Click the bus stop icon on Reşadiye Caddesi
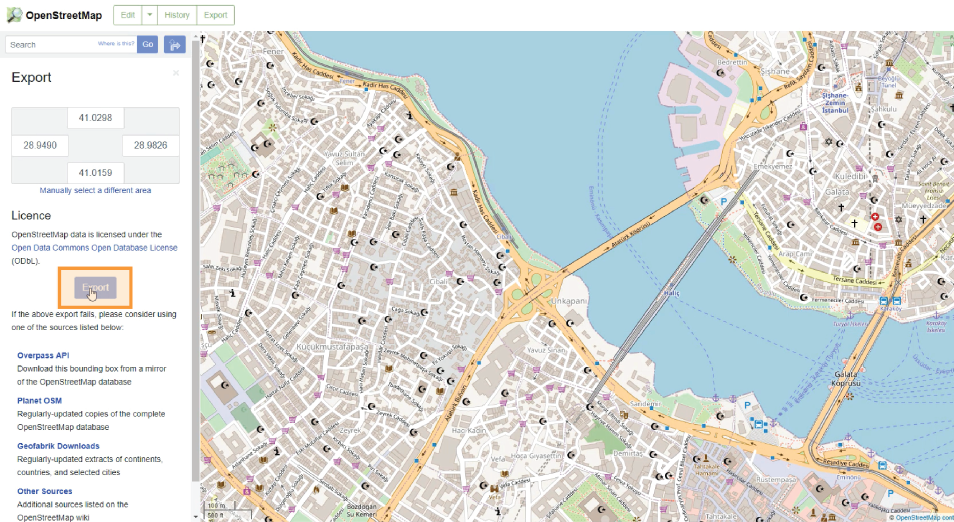This screenshot has height=522, width=954. point(882,465)
